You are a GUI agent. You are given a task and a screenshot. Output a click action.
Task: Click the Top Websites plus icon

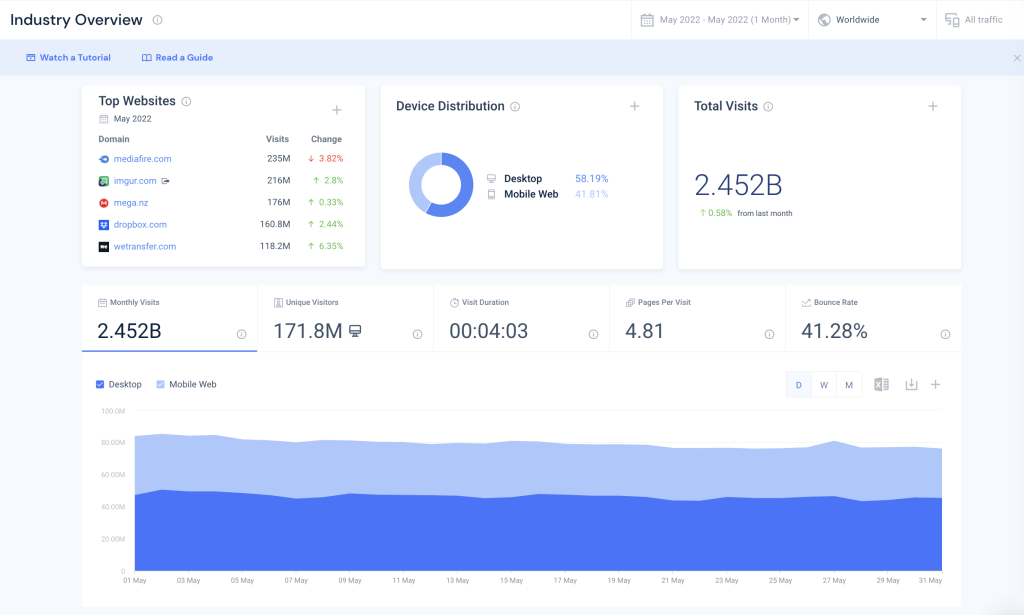337,110
